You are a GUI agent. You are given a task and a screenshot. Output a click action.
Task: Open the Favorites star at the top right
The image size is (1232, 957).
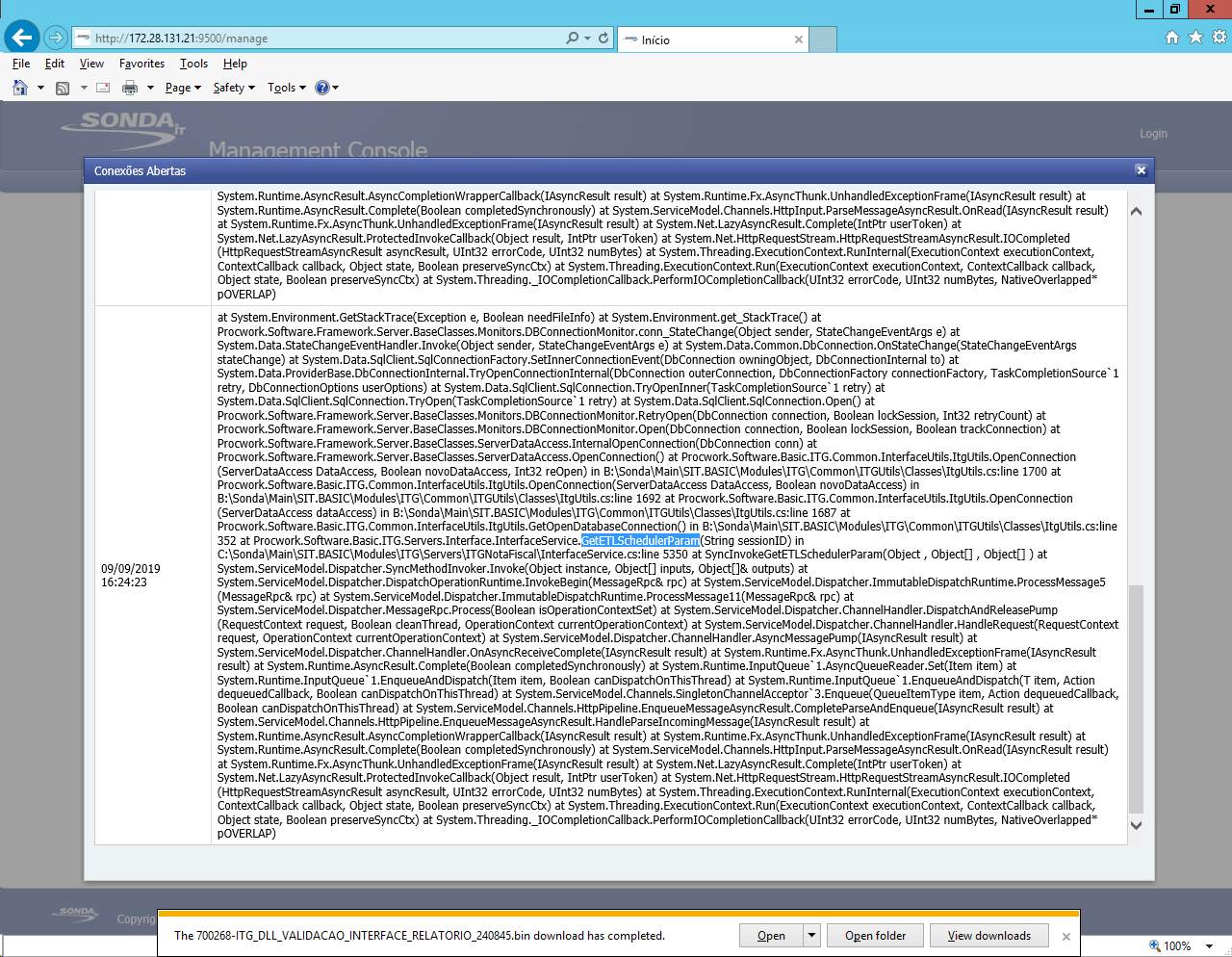1195,38
